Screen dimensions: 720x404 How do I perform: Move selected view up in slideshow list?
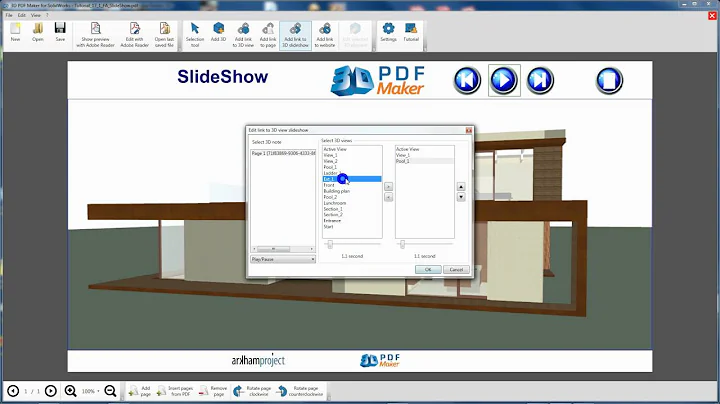pyautogui.click(x=461, y=186)
